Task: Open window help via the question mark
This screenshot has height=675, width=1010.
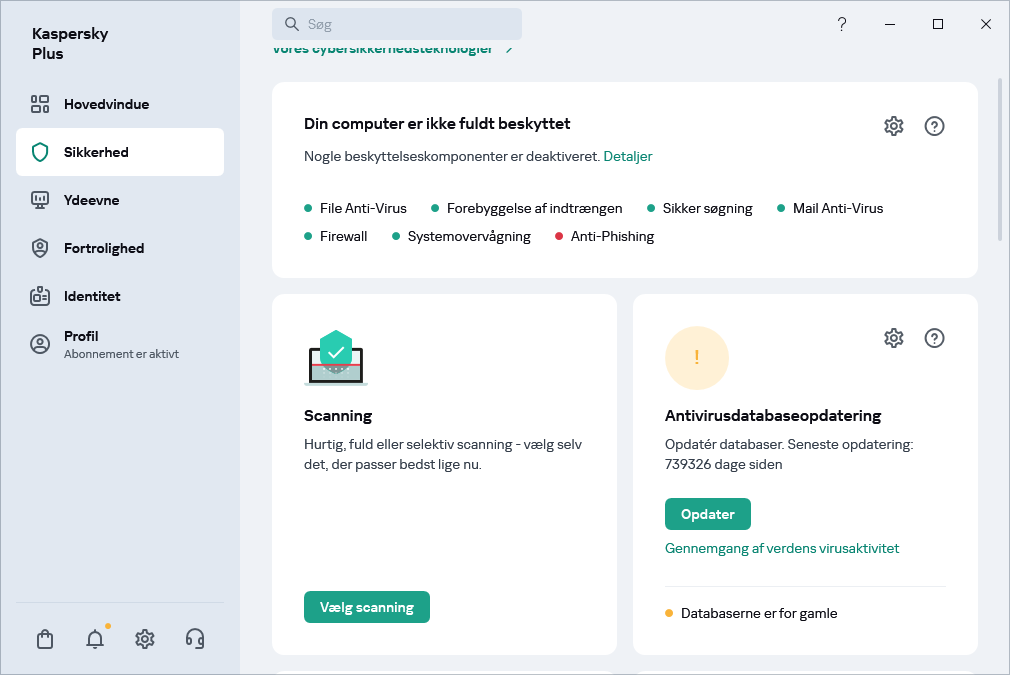Action: point(842,23)
